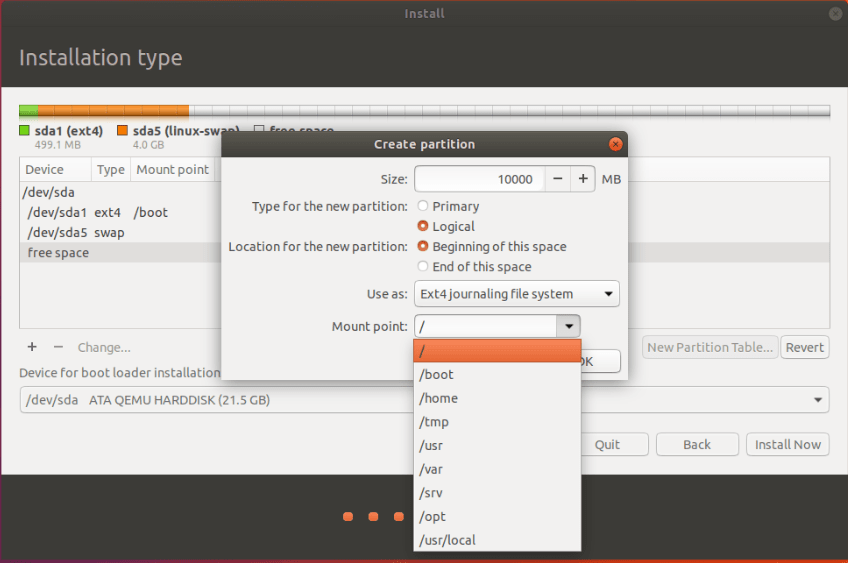Select the /dev/sda5 swap row

(121, 233)
